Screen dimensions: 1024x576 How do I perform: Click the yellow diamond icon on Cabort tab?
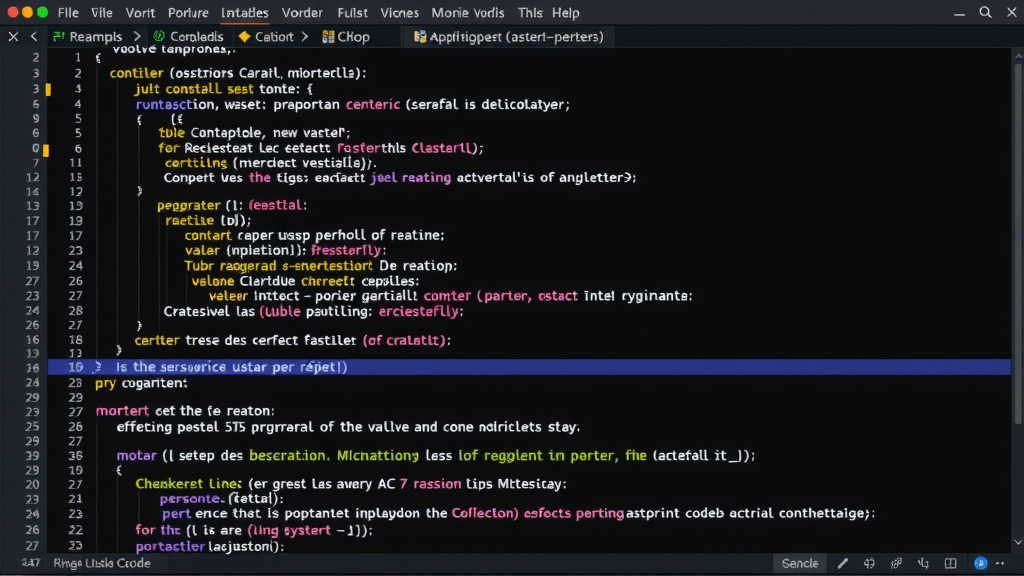[244, 37]
